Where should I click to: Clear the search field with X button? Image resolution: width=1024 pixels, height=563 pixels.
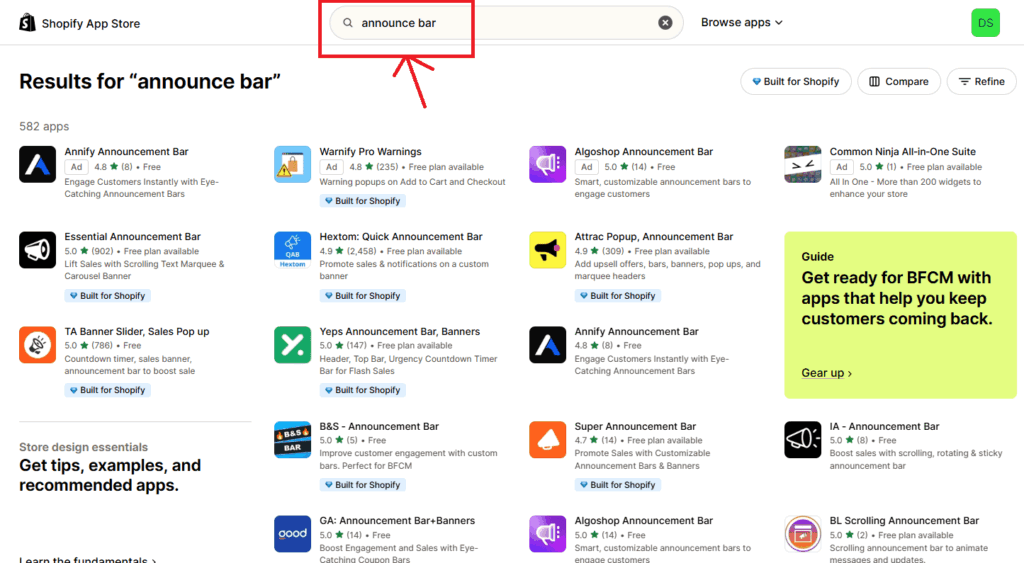pos(665,23)
